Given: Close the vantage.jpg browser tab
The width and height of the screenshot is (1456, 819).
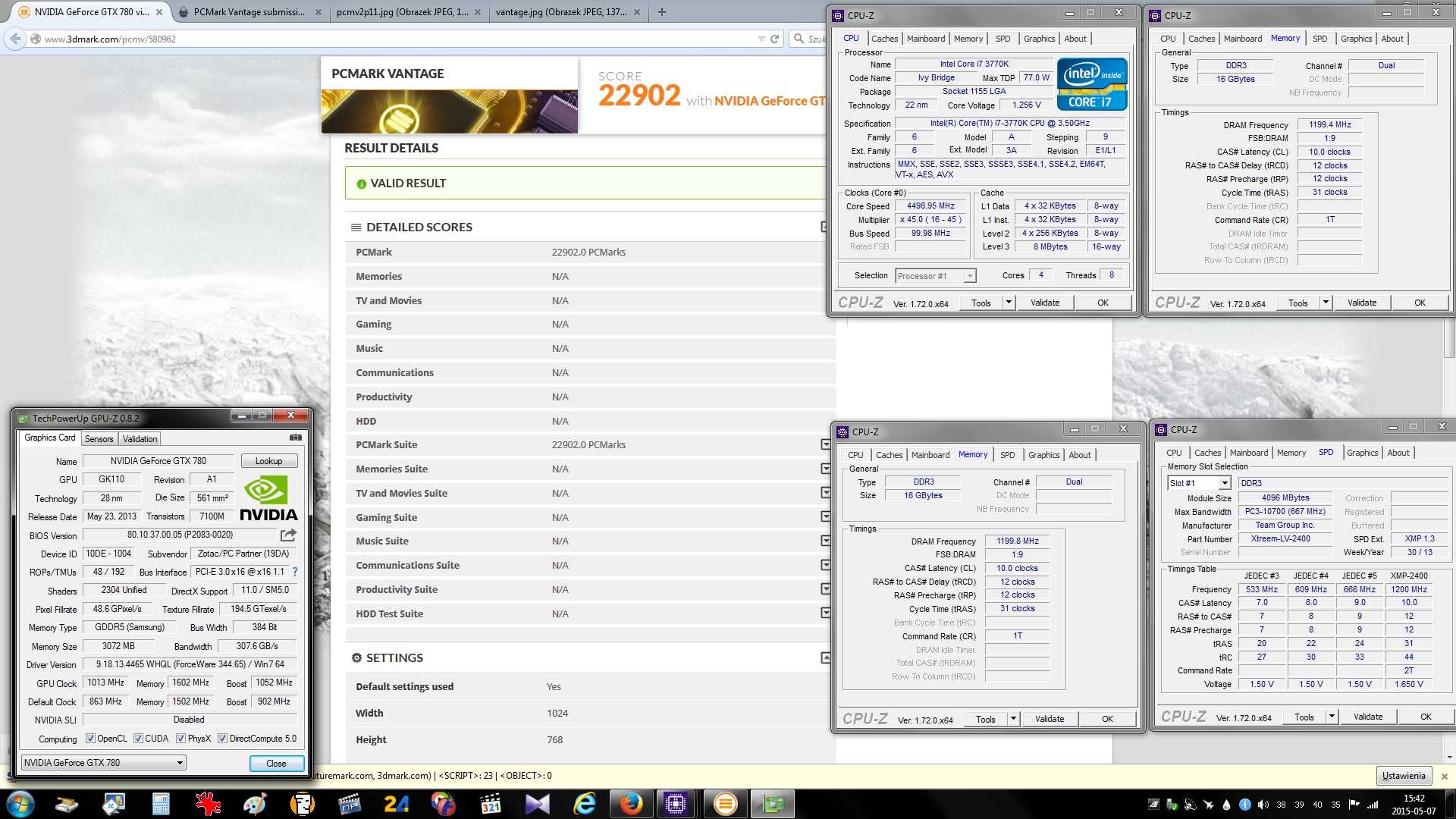Looking at the screenshot, I should coord(637,12).
